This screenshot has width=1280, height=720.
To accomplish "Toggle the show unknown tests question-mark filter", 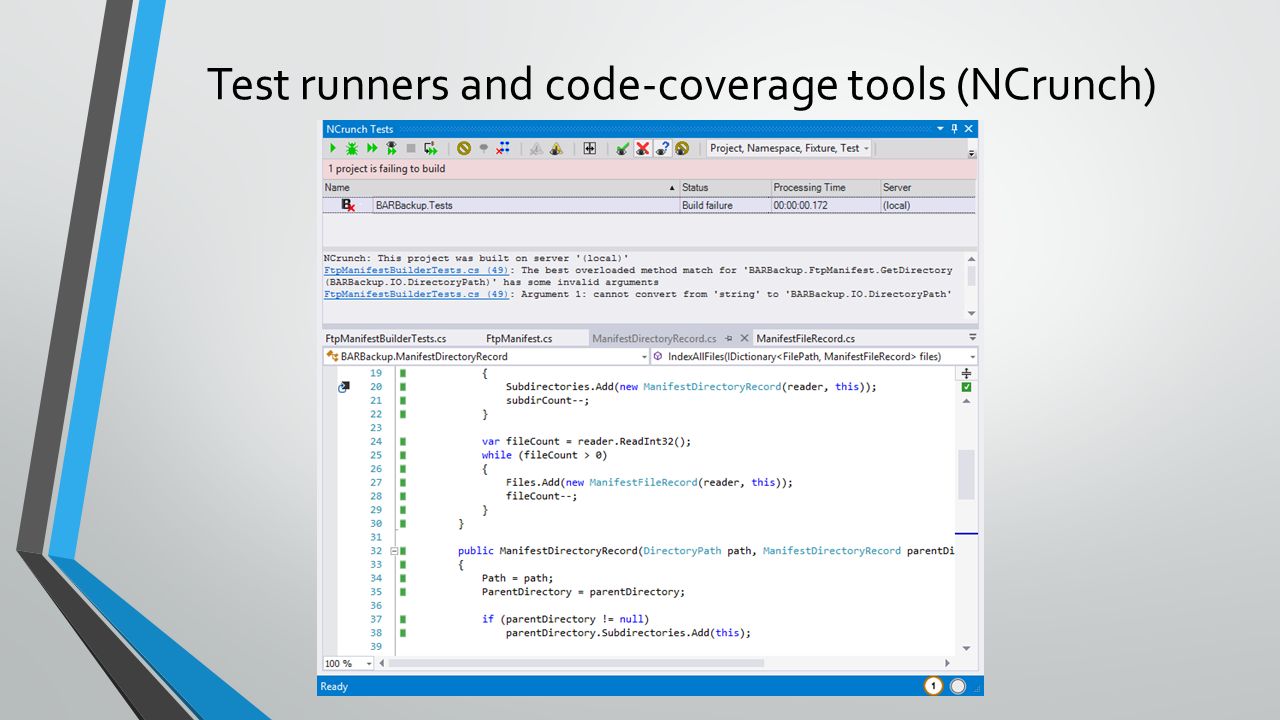I will [662, 148].
